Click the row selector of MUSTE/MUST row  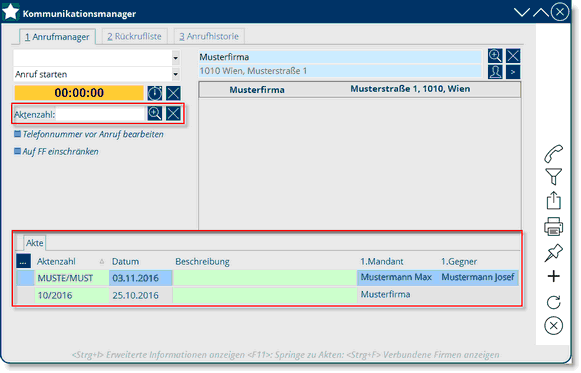click(26, 278)
